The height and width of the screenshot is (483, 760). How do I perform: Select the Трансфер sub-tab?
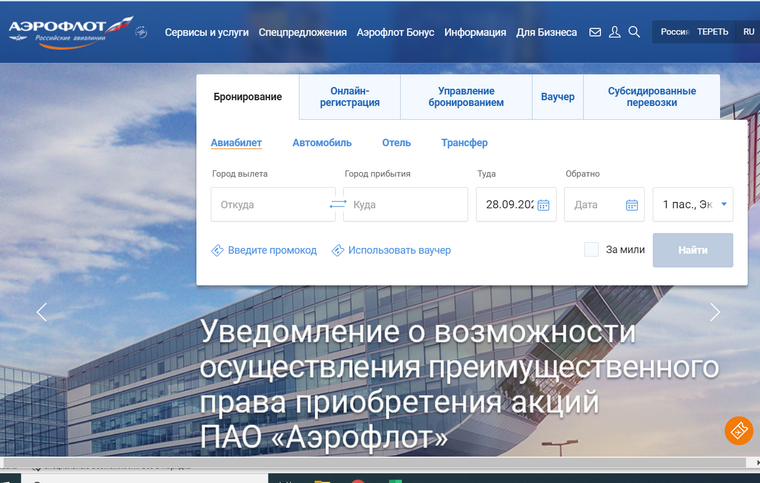point(464,143)
